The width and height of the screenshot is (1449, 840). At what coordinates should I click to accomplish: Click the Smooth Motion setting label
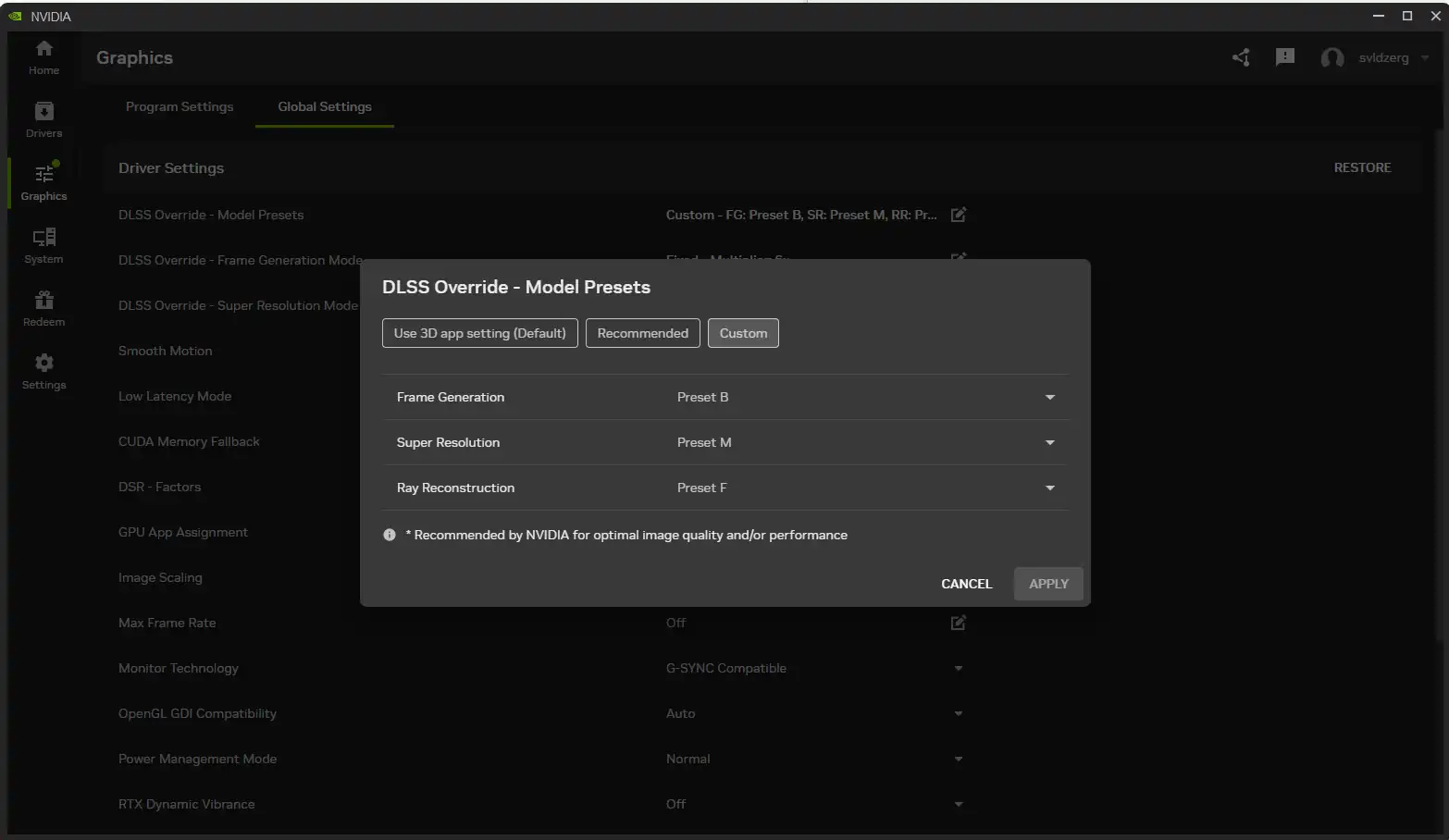pyautogui.click(x=166, y=351)
